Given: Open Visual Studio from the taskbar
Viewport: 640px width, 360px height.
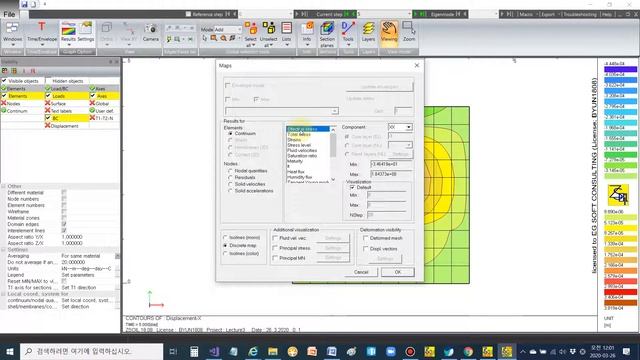Looking at the screenshot, I should pos(214,351).
